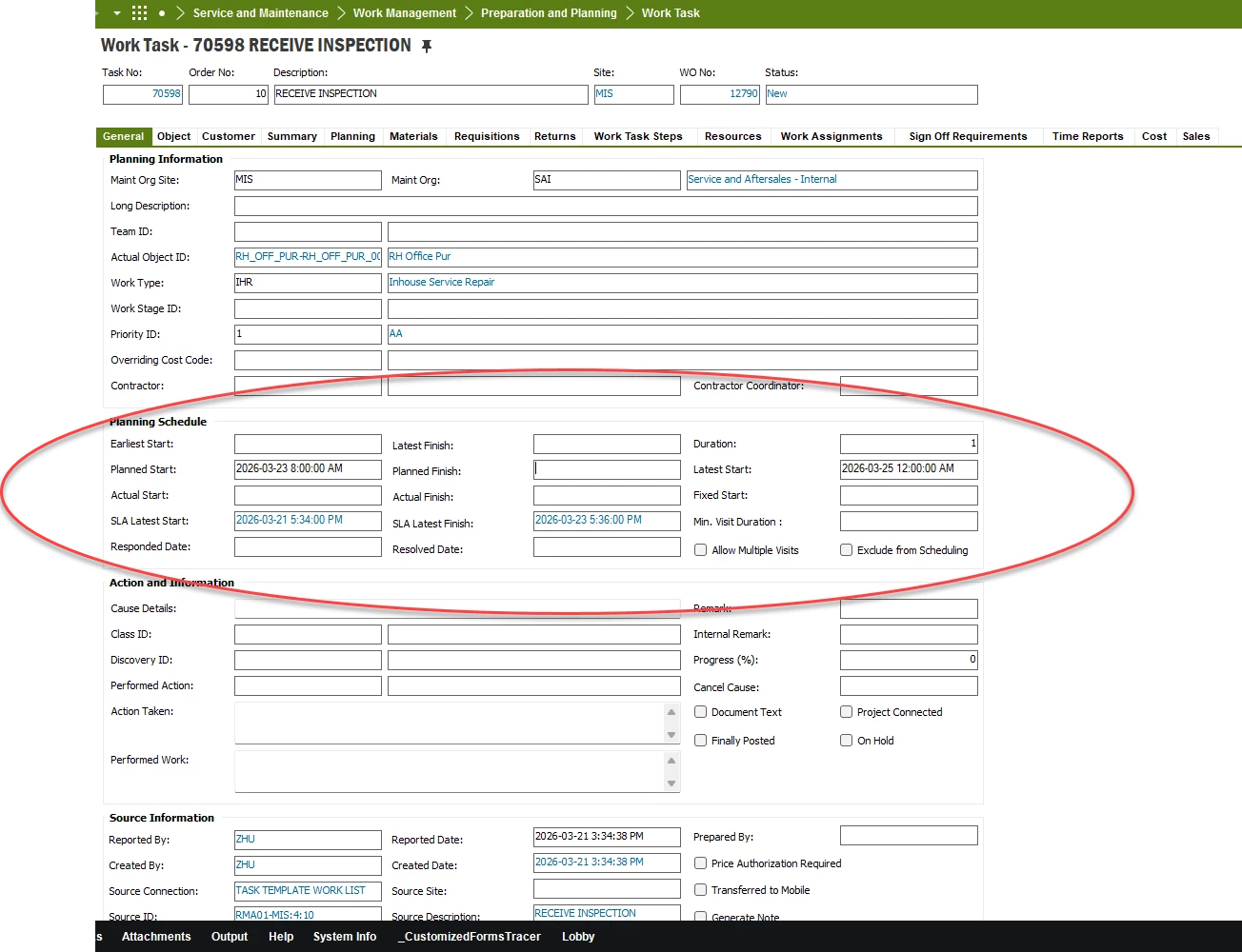Image resolution: width=1242 pixels, height=952 pixels.
Task: Switch to the Materials tab
Action: tap(413, 136)
